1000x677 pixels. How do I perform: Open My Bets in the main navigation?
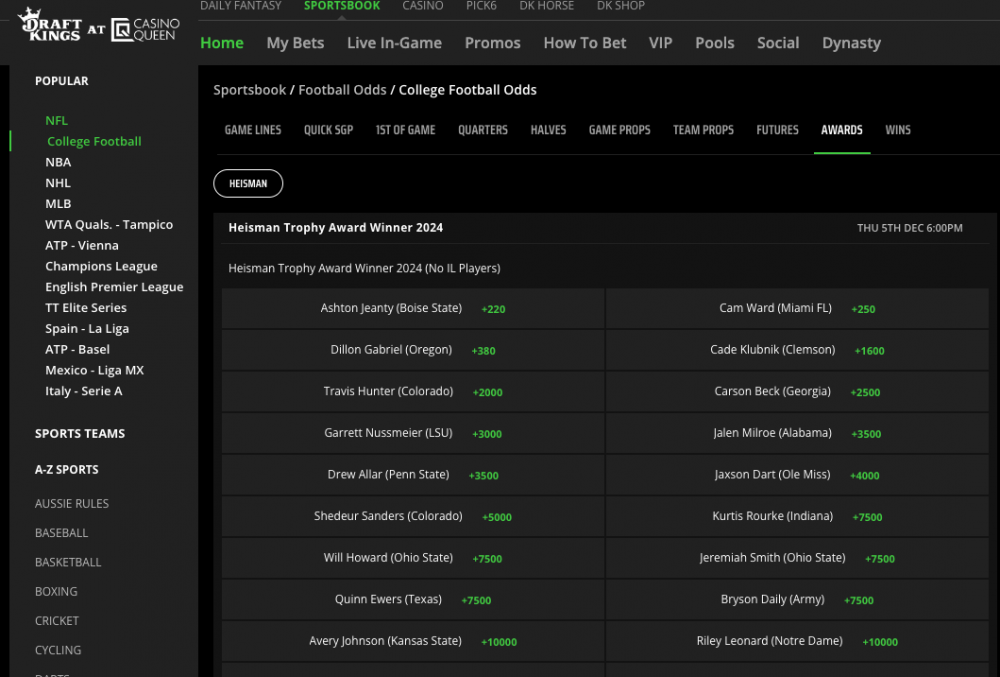pyautogui.click(x=295, y=43)
